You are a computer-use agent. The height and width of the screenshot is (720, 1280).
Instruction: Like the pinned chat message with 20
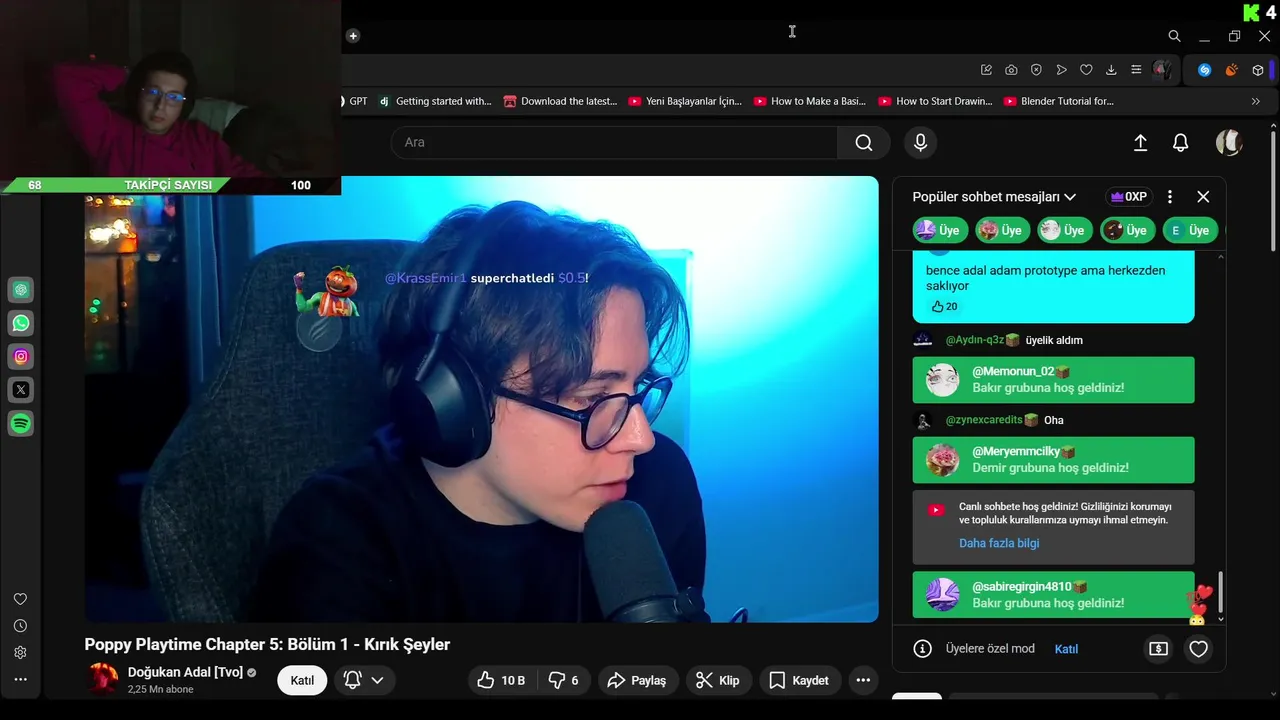click(x=944, y=306)
